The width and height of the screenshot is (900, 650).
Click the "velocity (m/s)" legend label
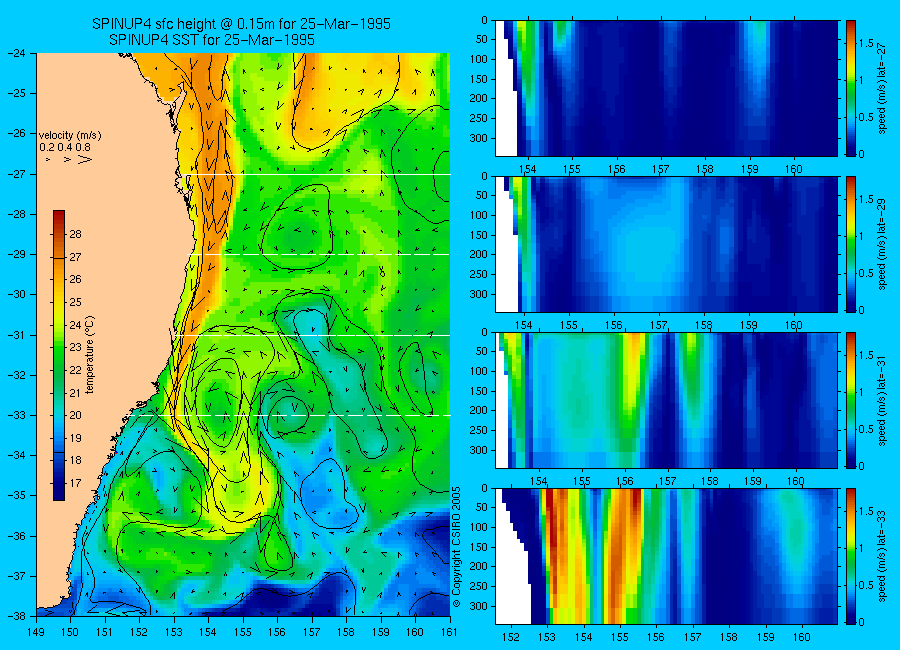(x=70, y=136)
